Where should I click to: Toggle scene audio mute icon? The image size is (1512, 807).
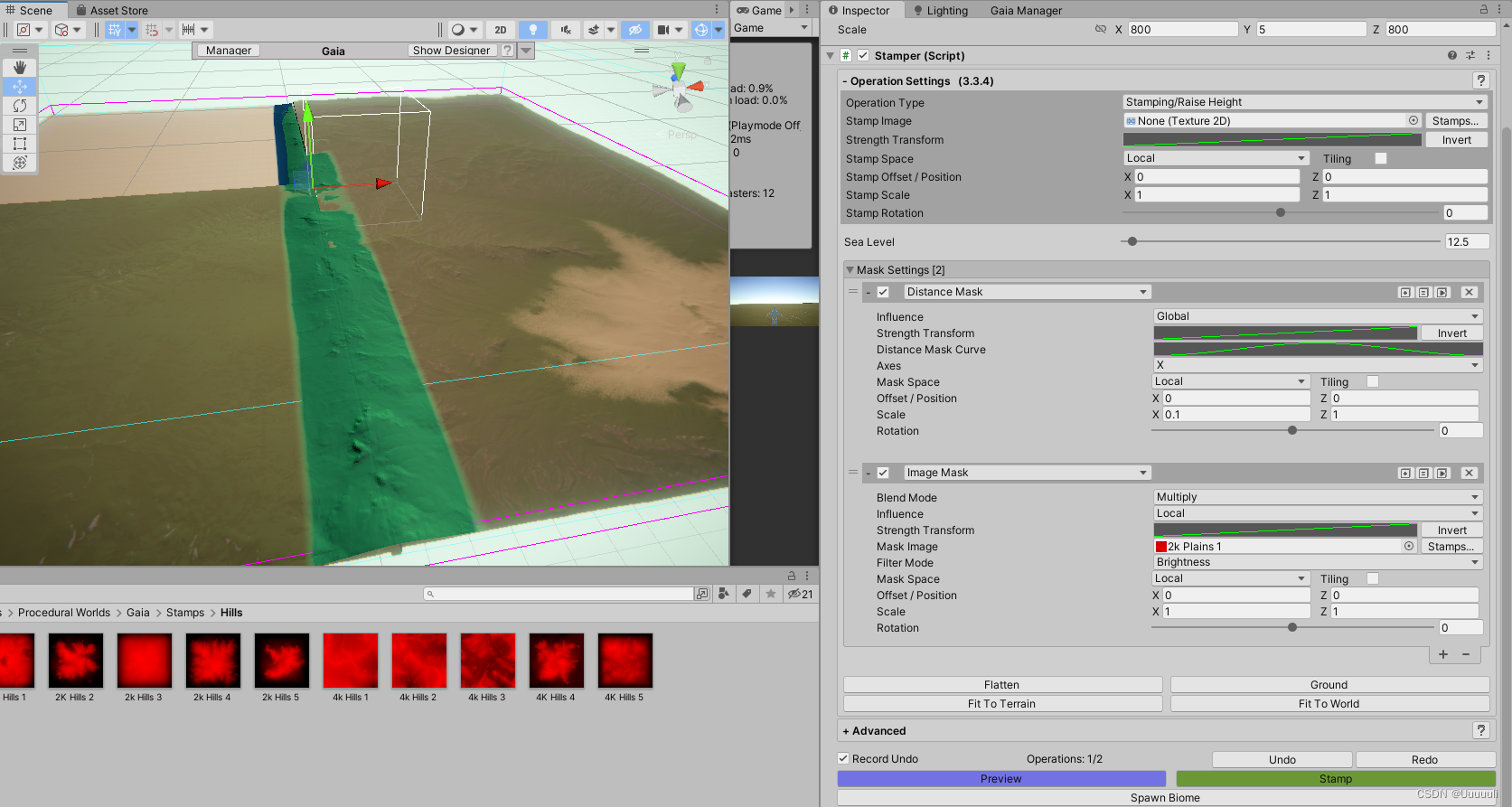pyautogui.click(x=566, y=30)
